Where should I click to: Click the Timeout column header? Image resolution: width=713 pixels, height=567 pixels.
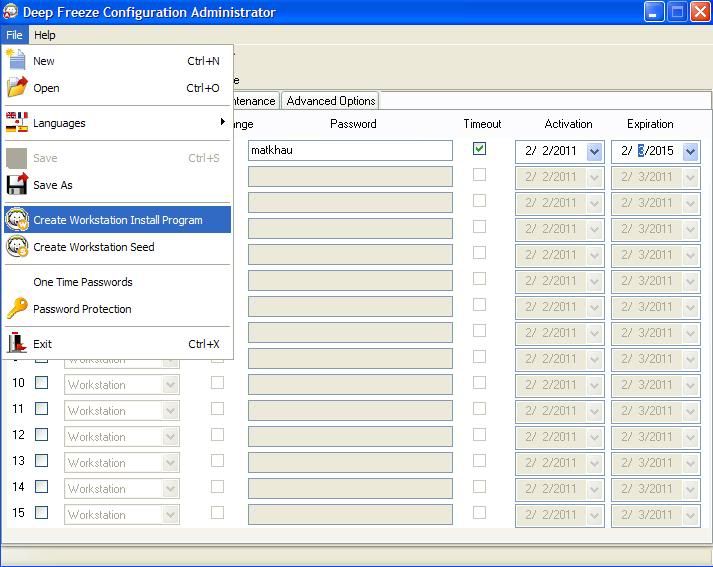pyautogui.click(x=482, y=124)
